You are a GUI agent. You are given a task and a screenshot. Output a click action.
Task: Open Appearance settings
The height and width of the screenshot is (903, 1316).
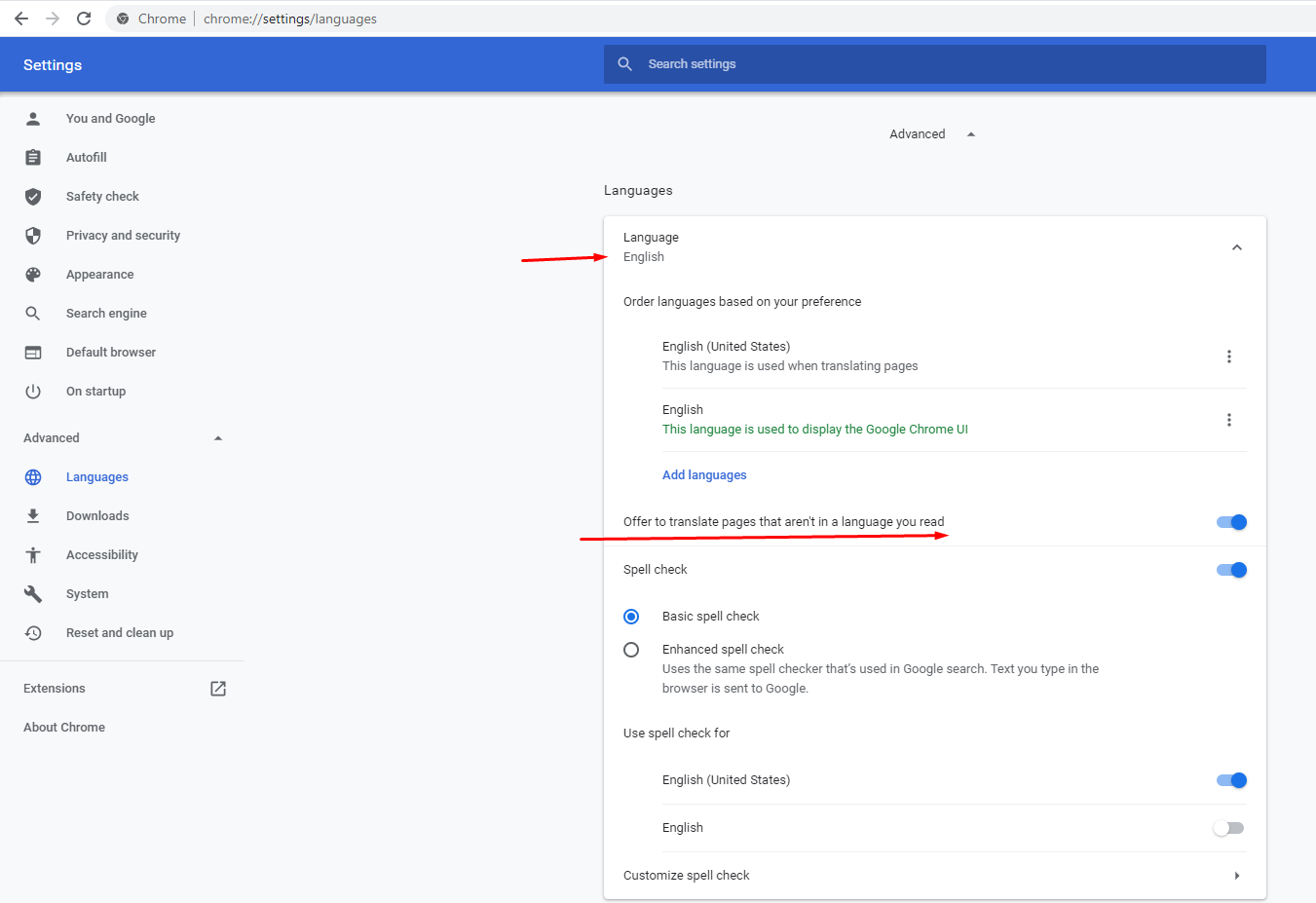(100, 275)
